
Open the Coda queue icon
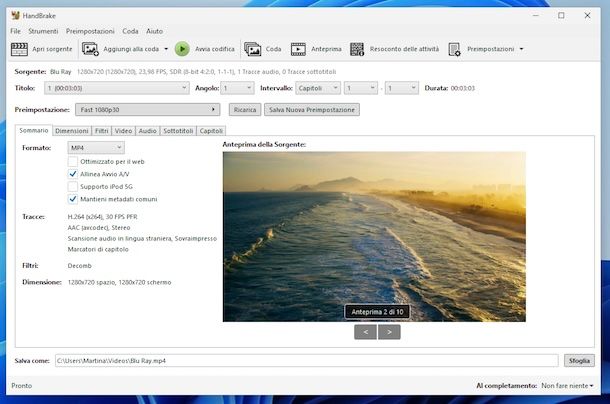(253, 48)
